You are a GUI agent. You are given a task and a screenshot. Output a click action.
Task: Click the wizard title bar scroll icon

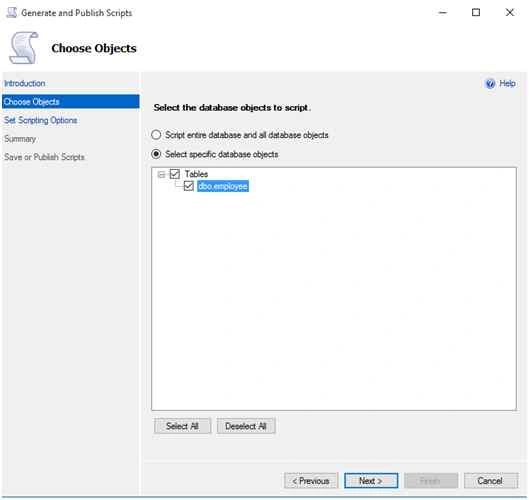[x=11, y=12]
